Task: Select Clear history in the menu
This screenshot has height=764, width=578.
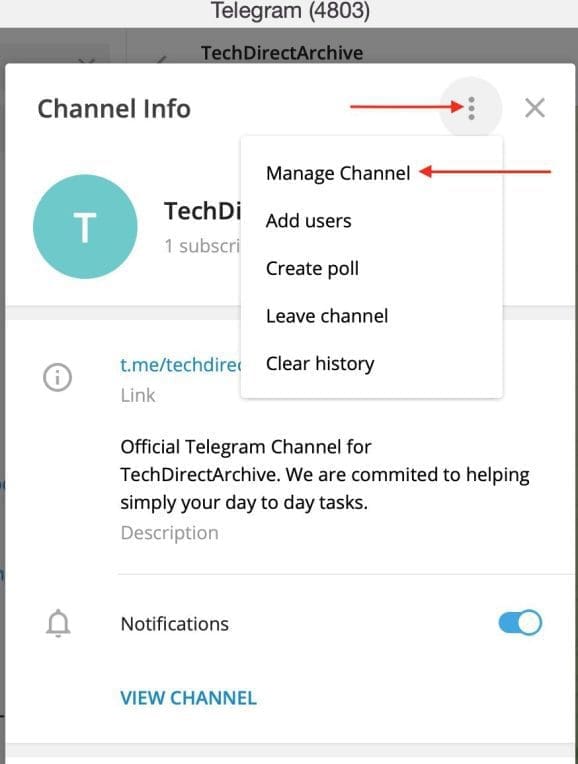Action: pyautogui.click(x=320, y=363)
